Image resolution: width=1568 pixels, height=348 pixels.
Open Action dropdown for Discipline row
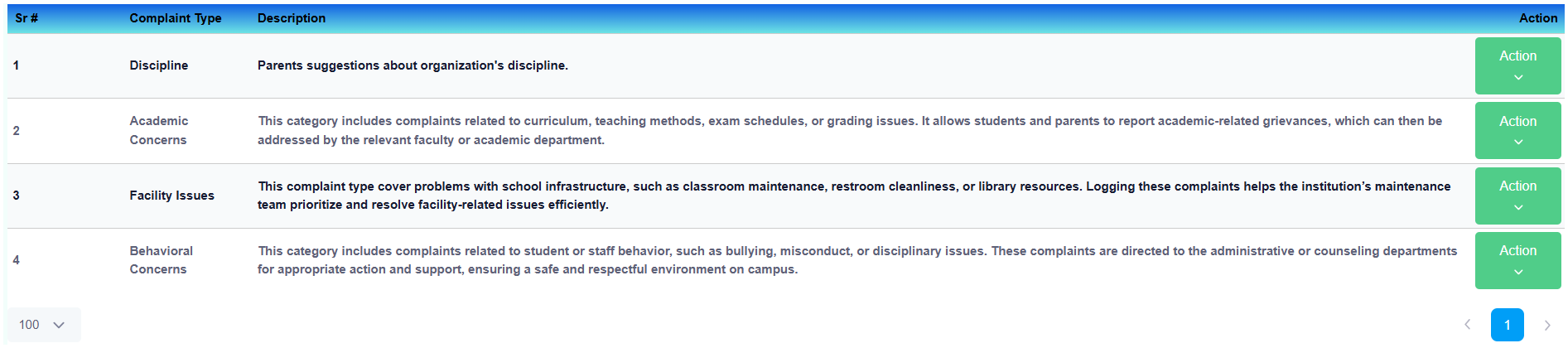pyautogui.click(x=1517, y=65)
